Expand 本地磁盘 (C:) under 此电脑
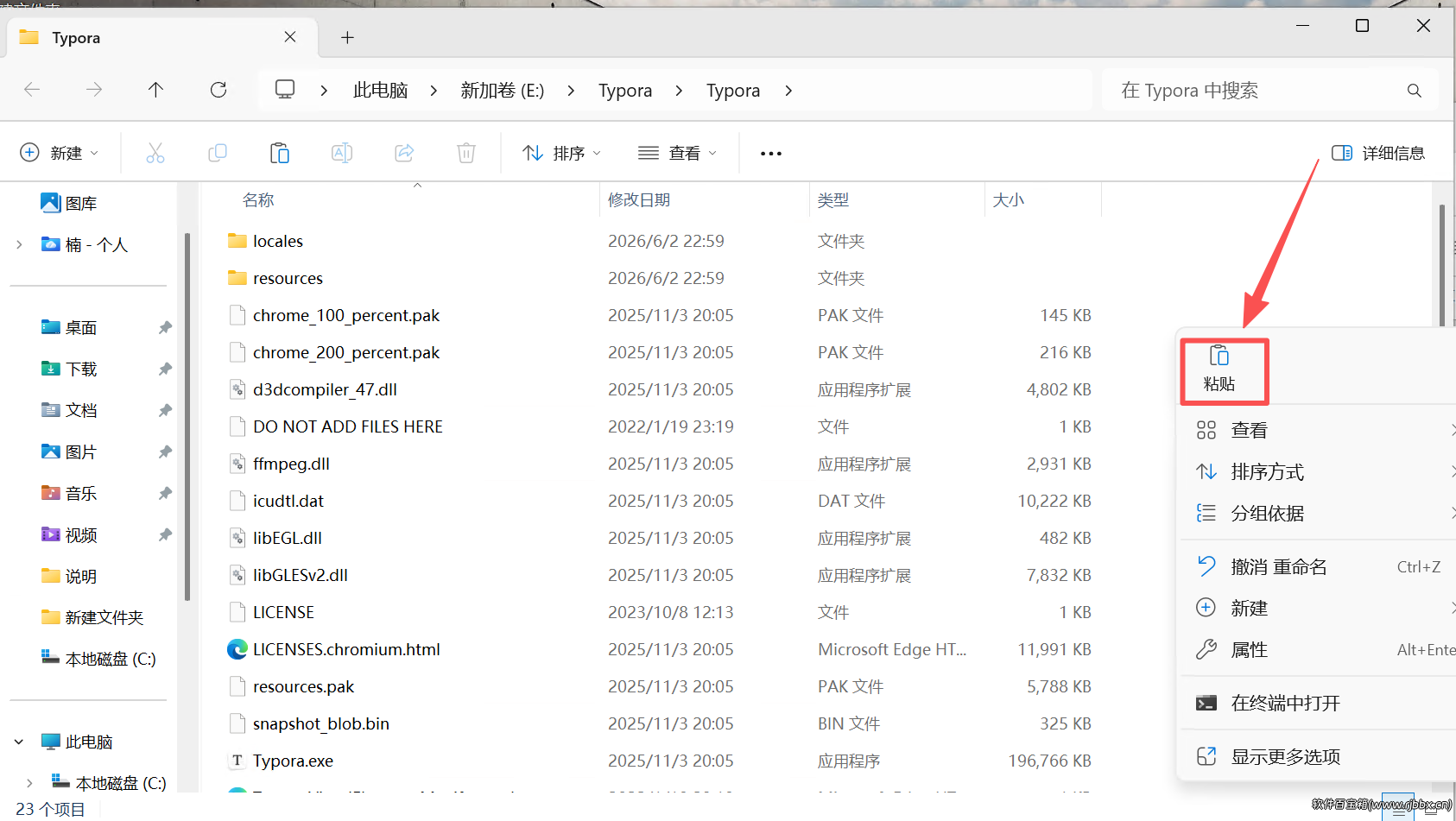1456x821 pixels. [x=30, y=783]
